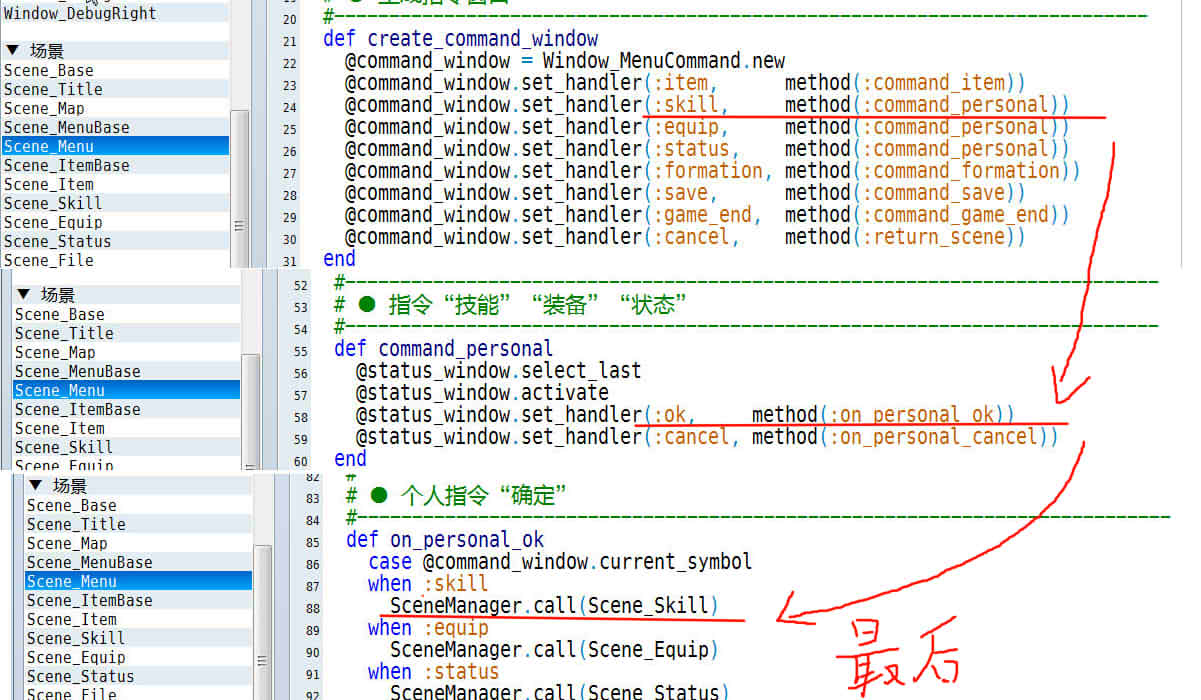Click the @status_window.activate line

tap(482, 392)
